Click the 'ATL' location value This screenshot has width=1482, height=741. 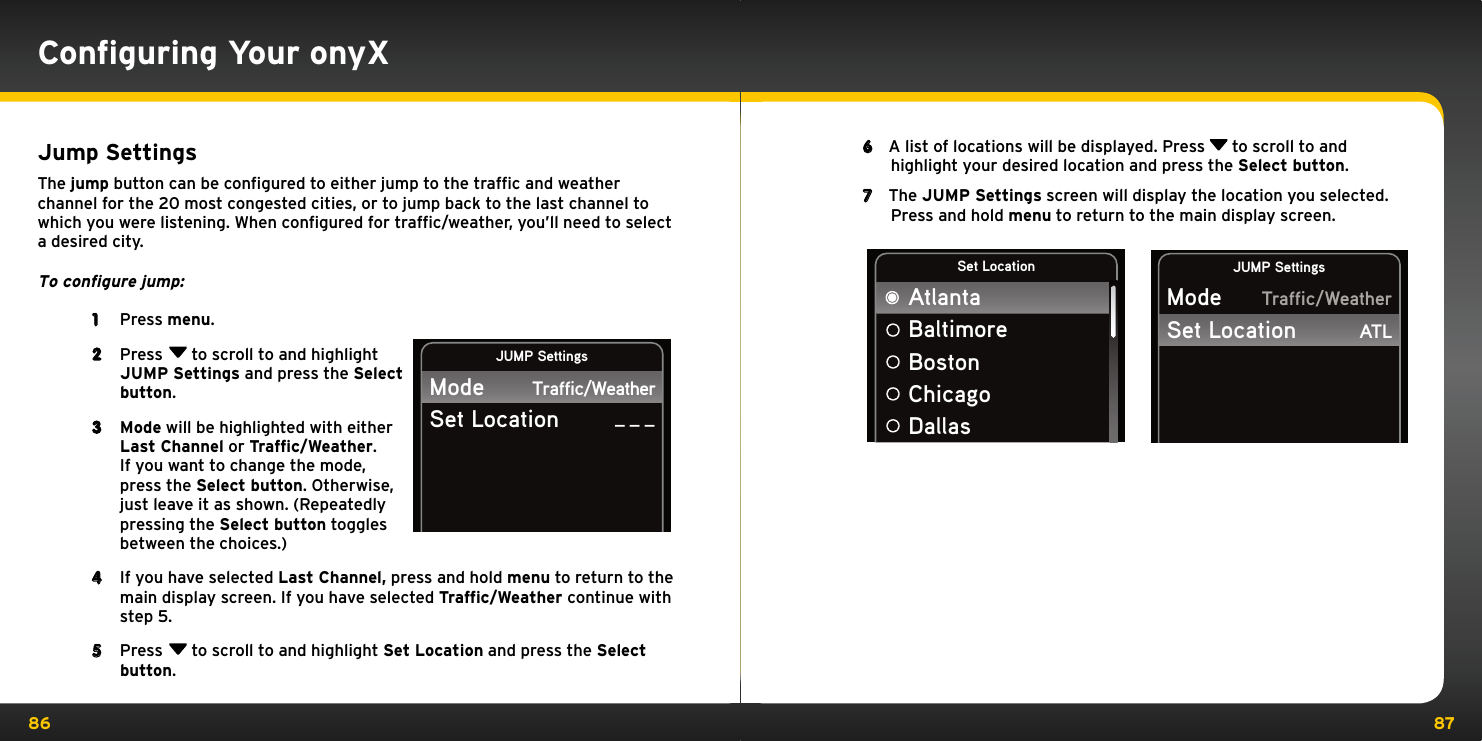pos(1375,332)
